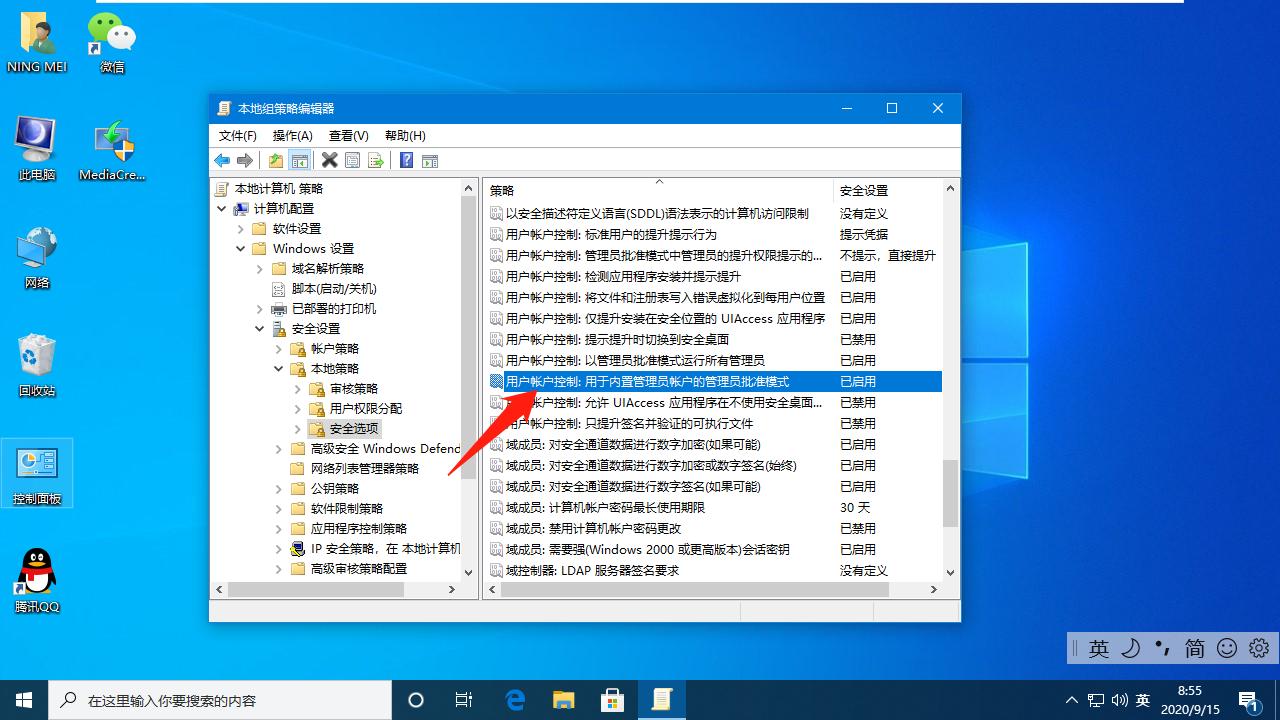This screenshot has width=1280, height=720.
Task: Click the X delete toolbar icon
Action: 330,160
